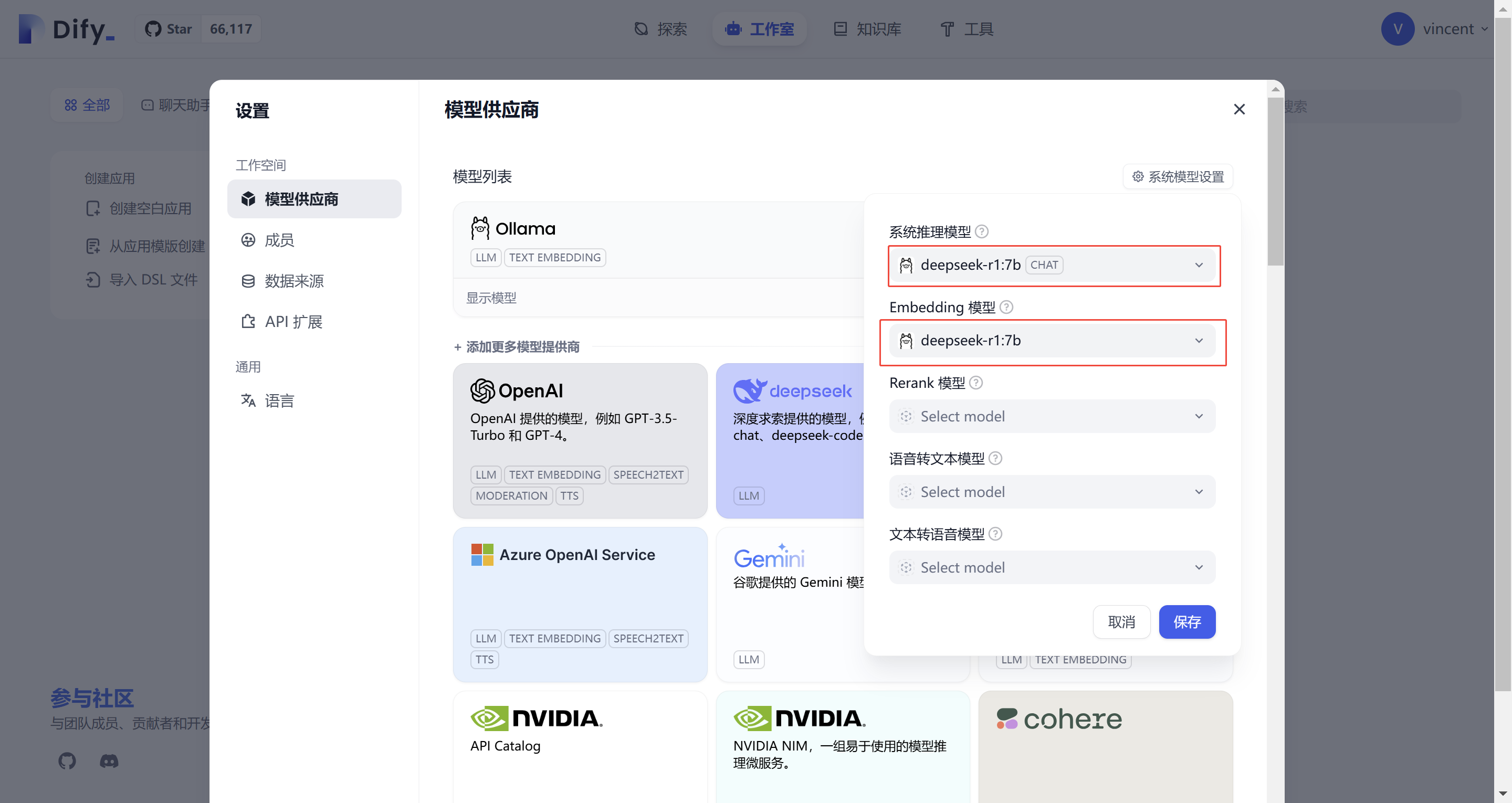Click SPEECH2TEXT tag on Azure card
The width and height of the screenshot is (1512, 803).
click(x=648, y=639)
